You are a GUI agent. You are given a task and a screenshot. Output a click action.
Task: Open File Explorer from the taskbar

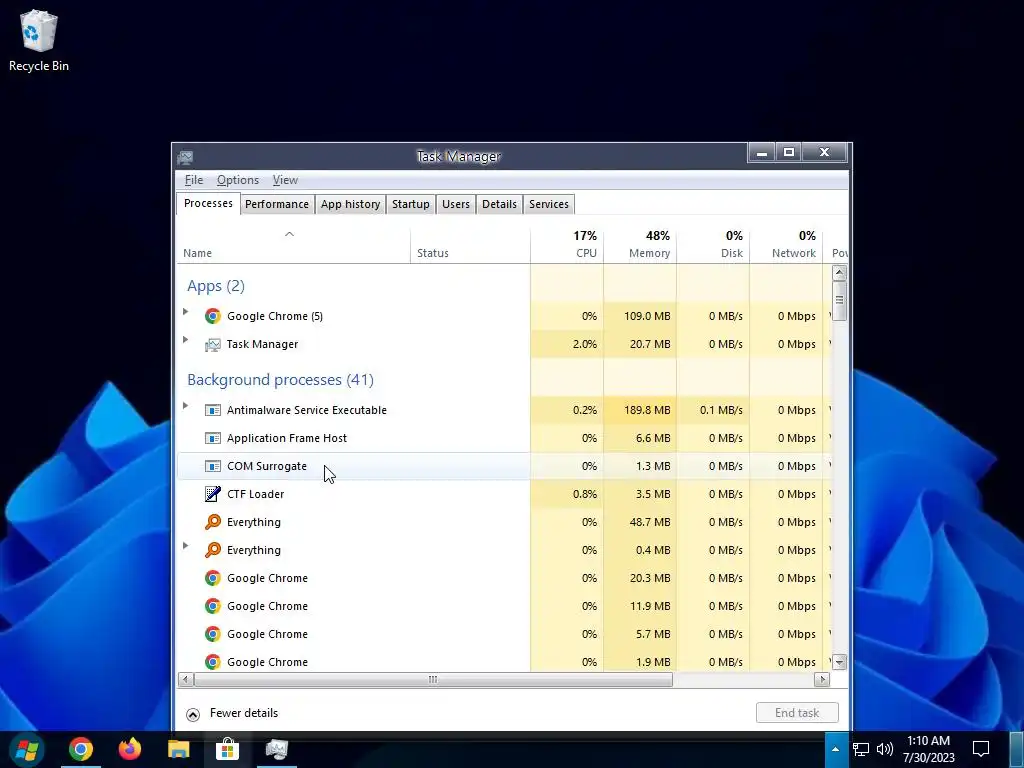(178, 749)
